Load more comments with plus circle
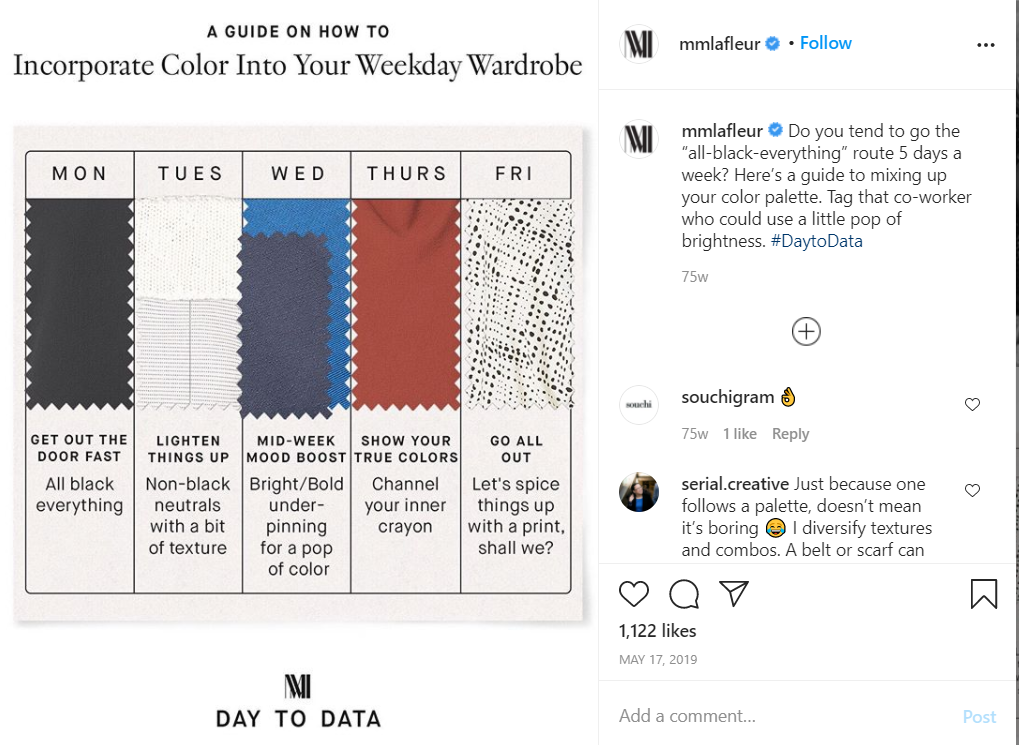The width and height of the screenshot is (1019, 745). point(806,332)
